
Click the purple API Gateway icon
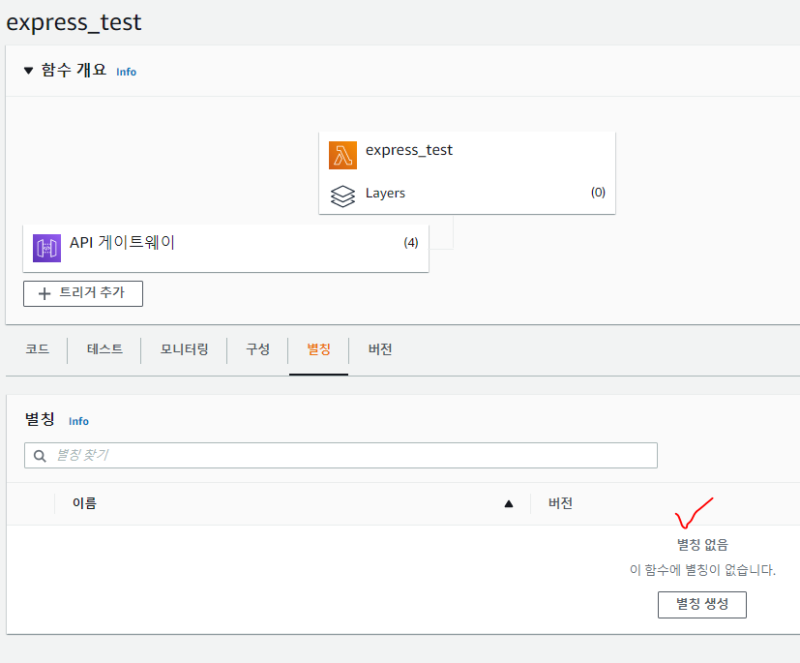click(47, 247)
